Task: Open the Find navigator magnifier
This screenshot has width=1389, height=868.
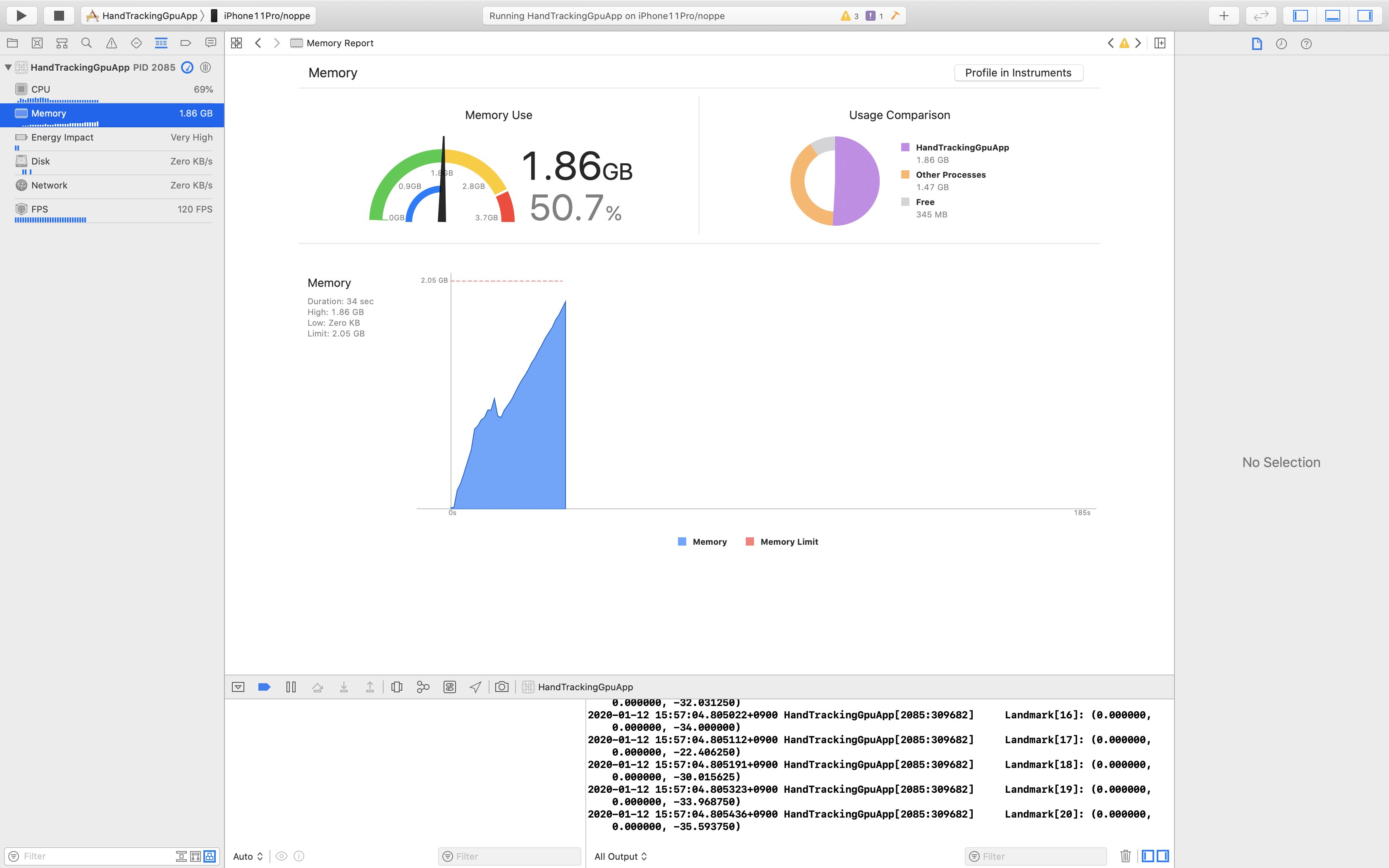Action: pos(87,43)
